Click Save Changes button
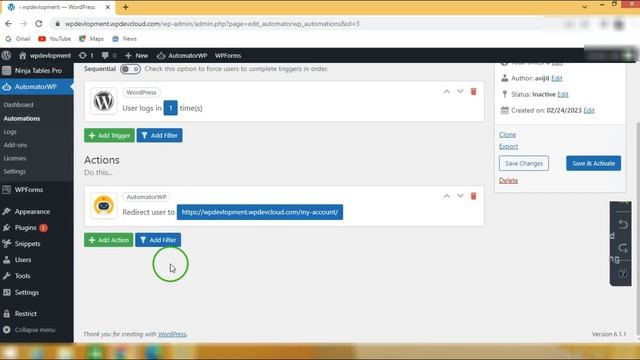 pos(524,163)
